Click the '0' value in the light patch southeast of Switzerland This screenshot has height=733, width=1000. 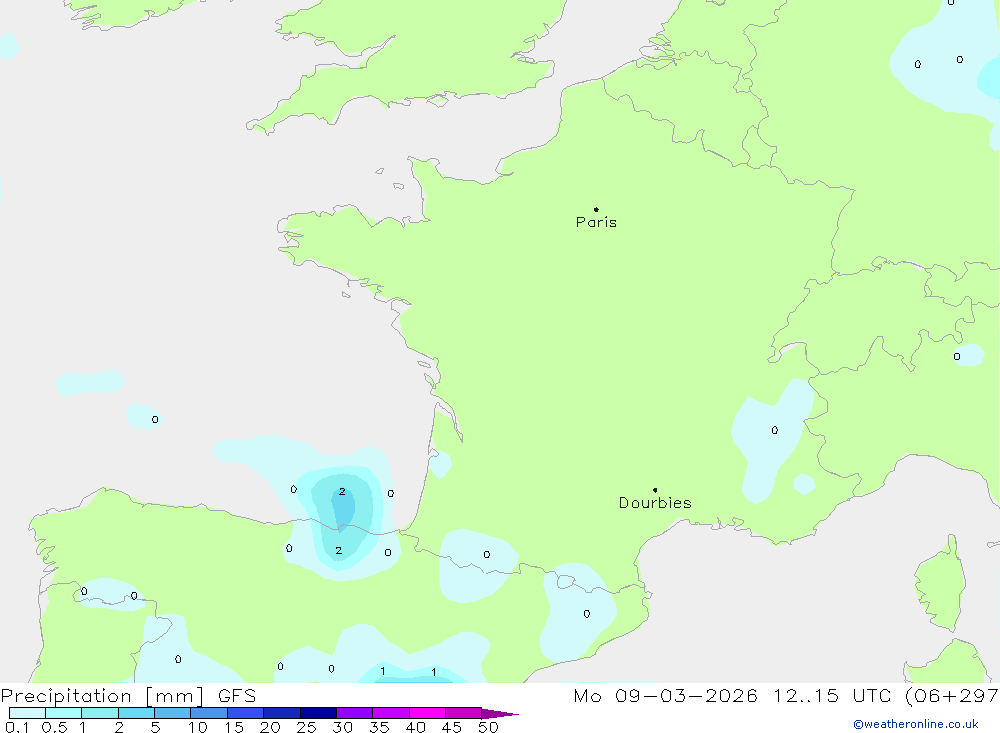pyautogui.click(x=957, y=357)
